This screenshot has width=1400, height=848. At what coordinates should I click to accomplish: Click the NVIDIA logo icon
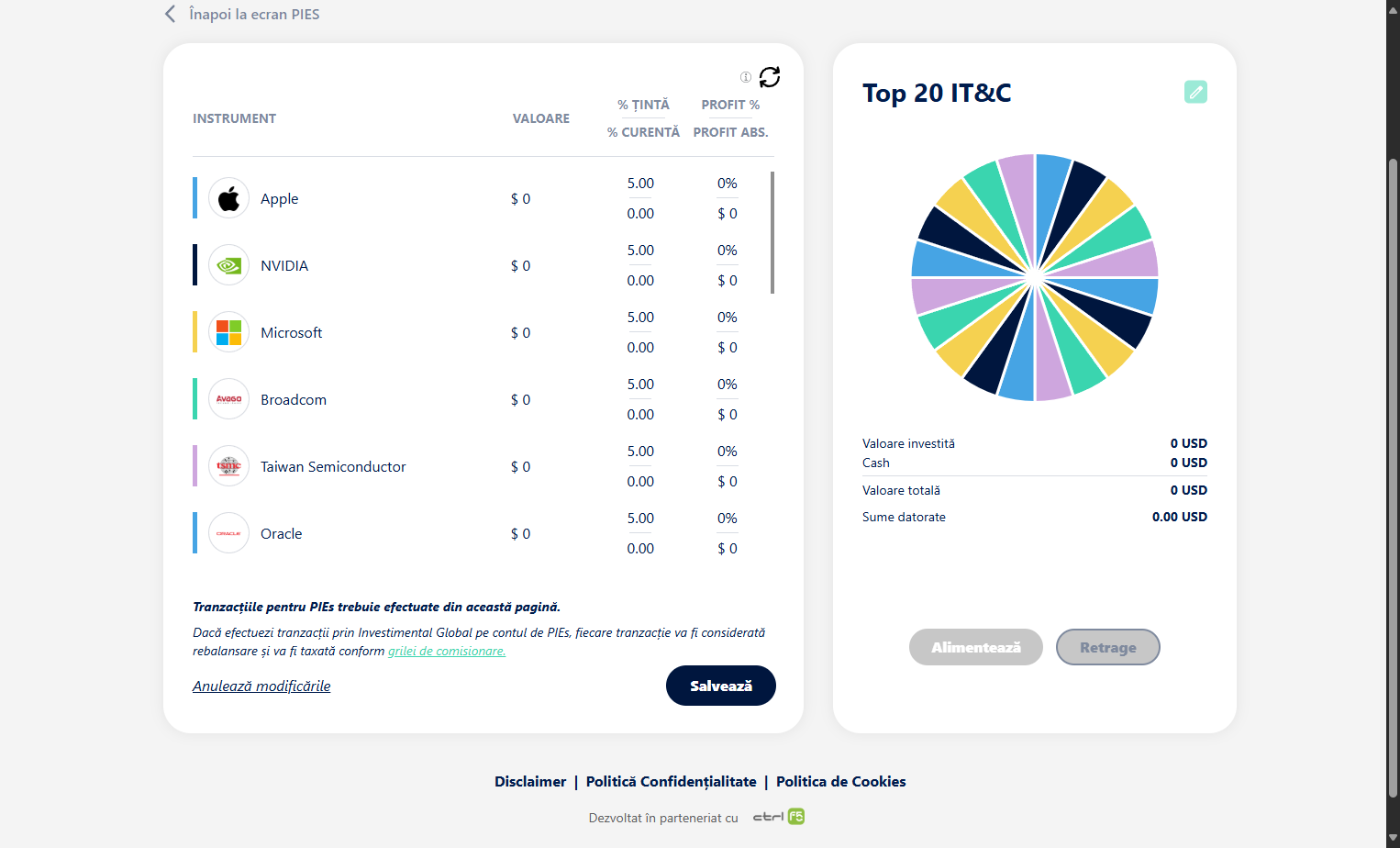(228, 265)
